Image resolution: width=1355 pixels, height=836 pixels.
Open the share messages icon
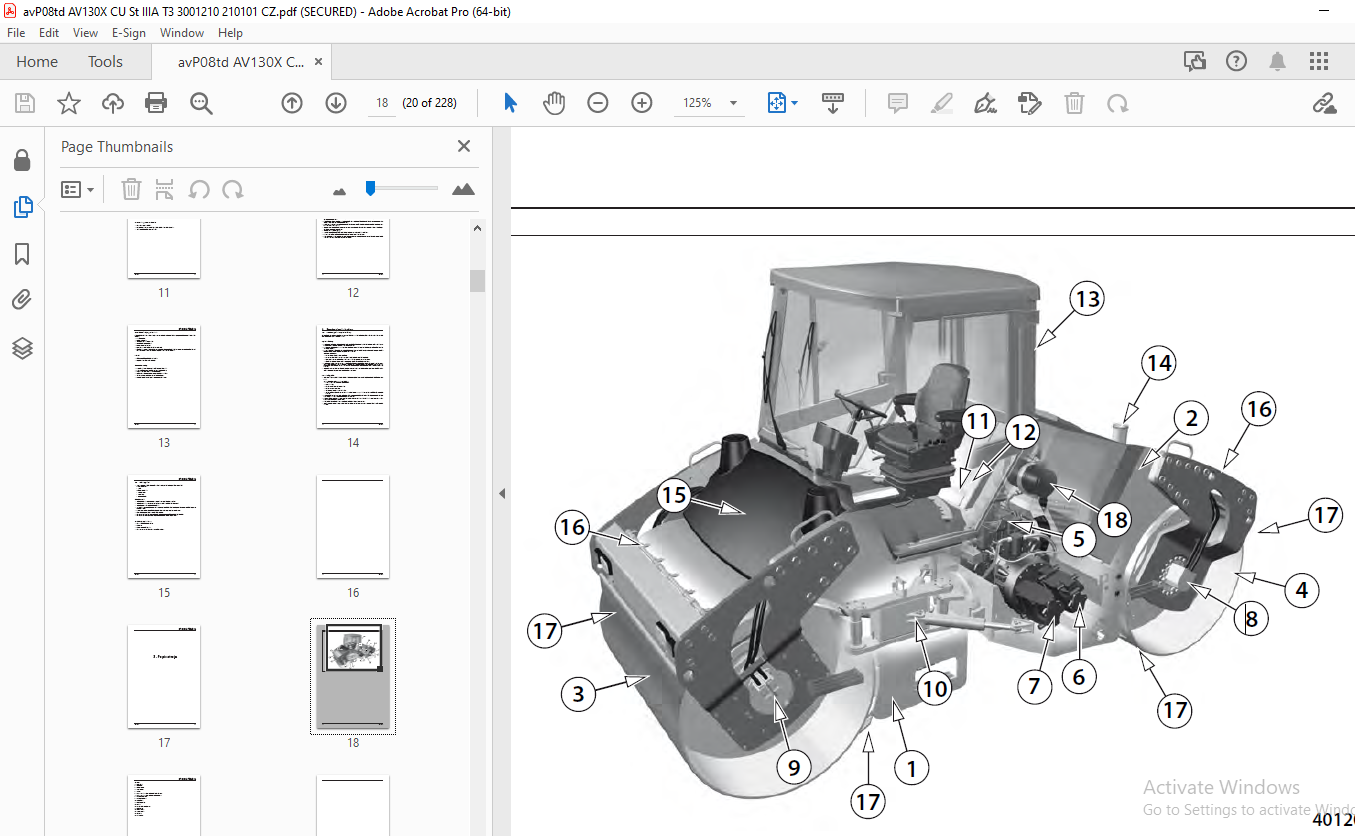[1195, 62]
